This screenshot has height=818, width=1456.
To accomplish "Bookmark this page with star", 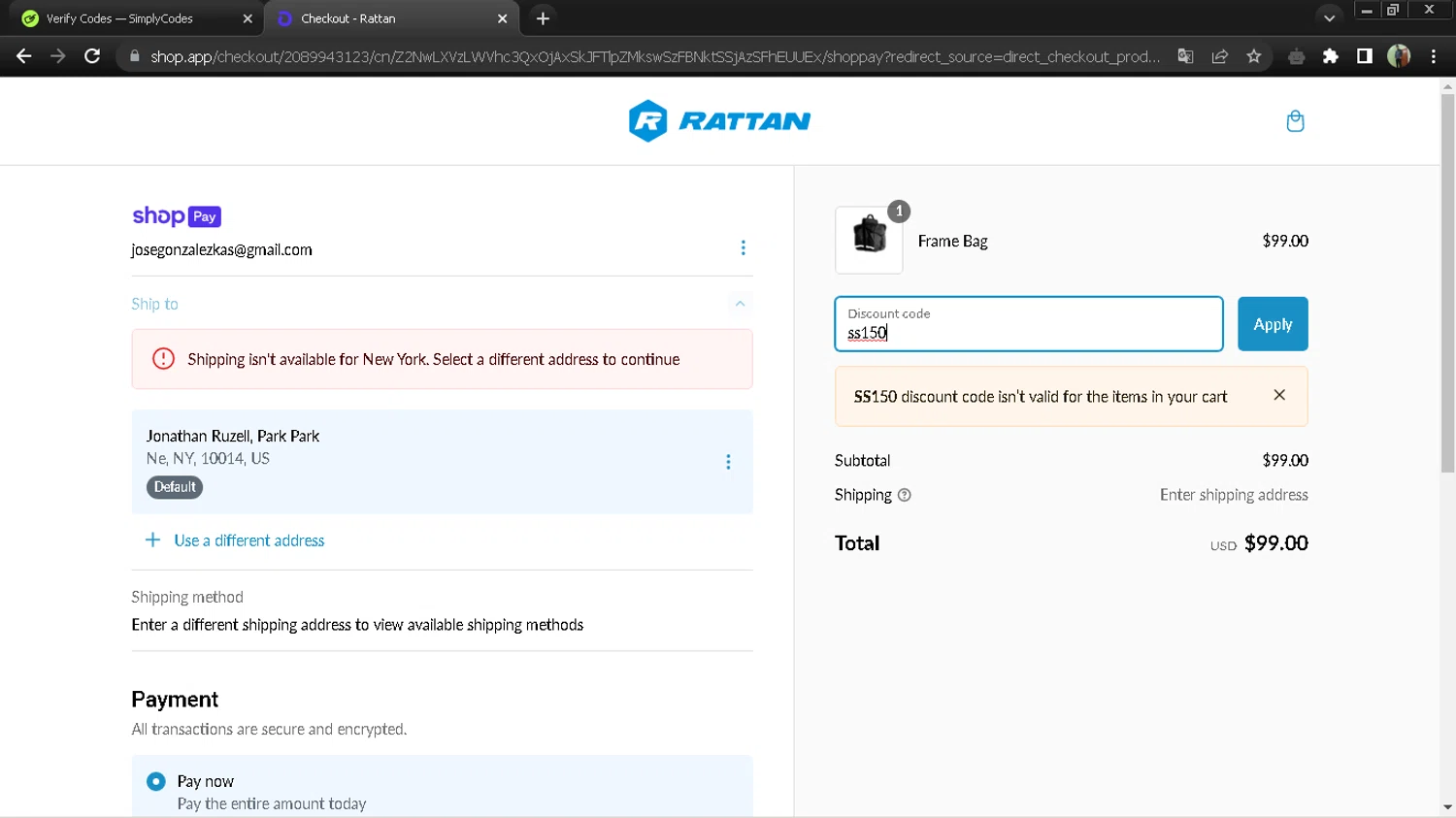I will (x=1254, y=56).
